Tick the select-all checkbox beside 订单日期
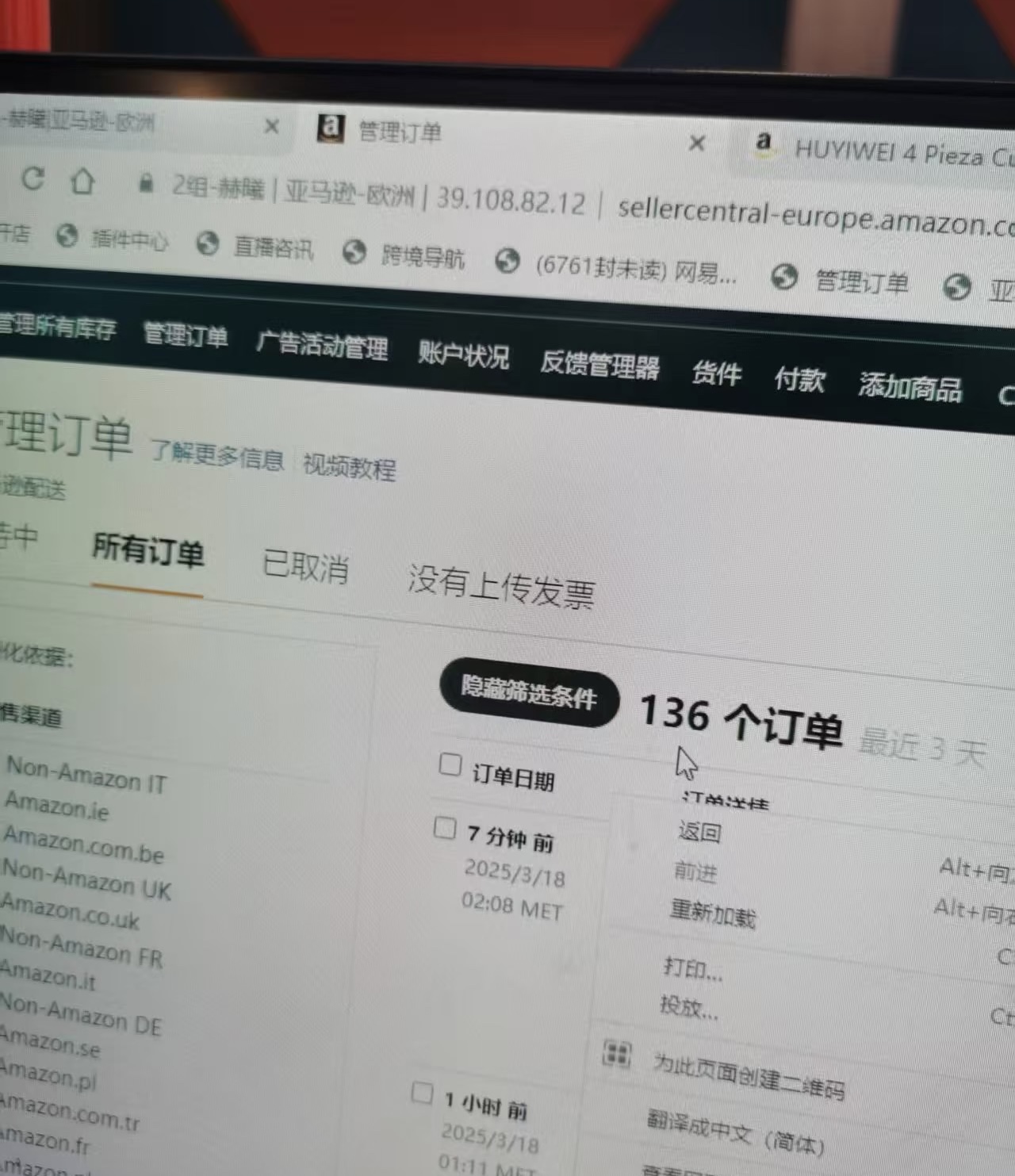This screenshot has width=1015, height=1176. [450, 765]
